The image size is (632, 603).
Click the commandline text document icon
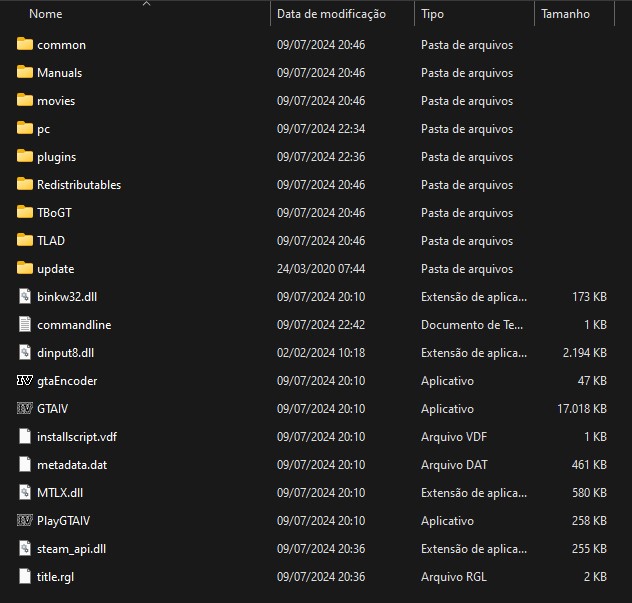pyautogui.click(x=25, y=324)
